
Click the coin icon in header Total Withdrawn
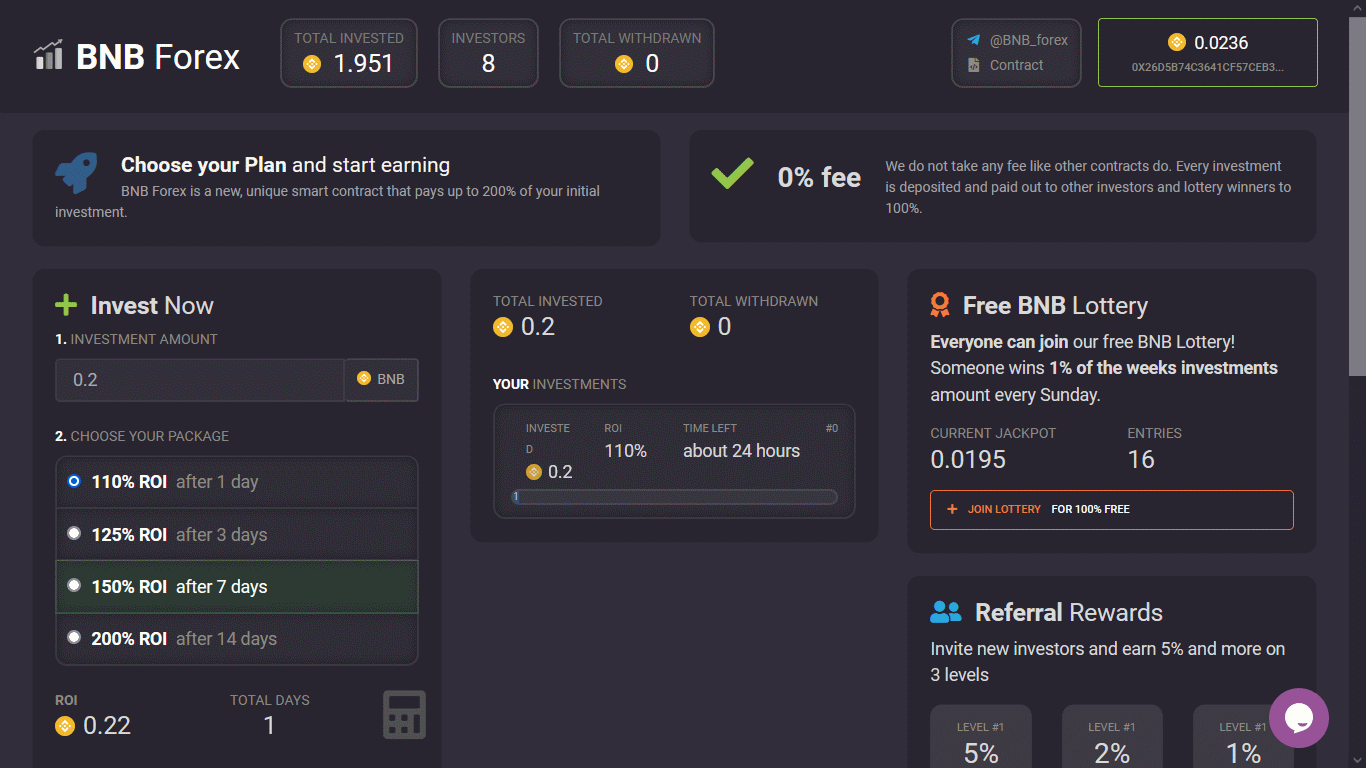(624, 64)
